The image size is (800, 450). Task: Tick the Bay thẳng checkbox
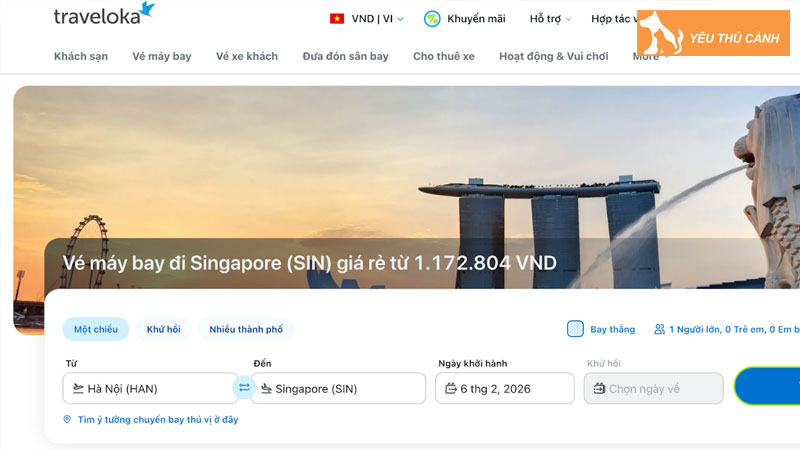pos(575,329)
